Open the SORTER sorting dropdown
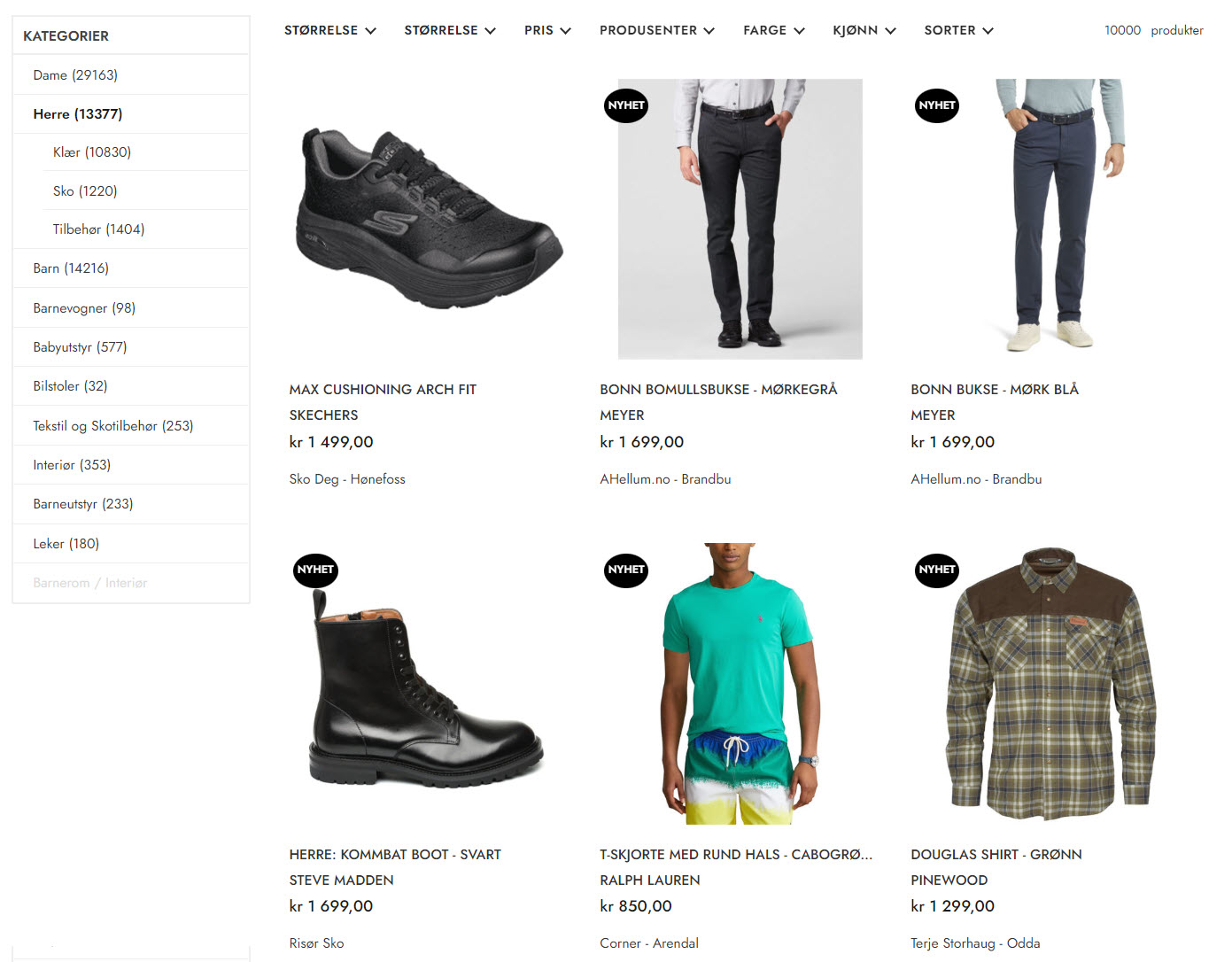This screenshot has height=962, width=1232. [x=958, y=30]
